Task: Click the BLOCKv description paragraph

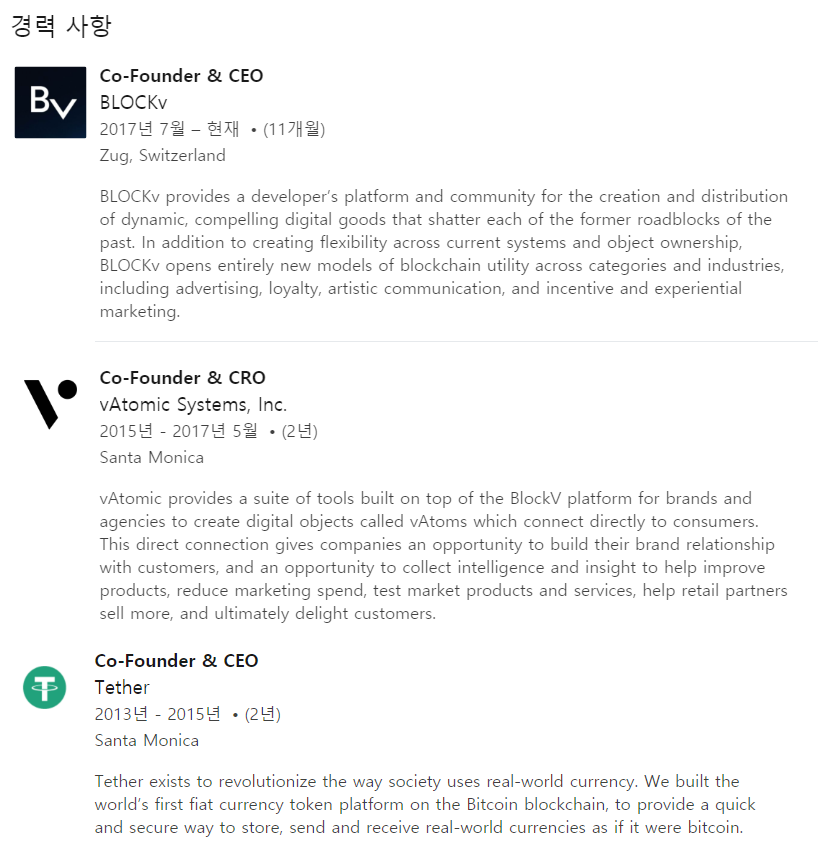Action: click(443, 254)
